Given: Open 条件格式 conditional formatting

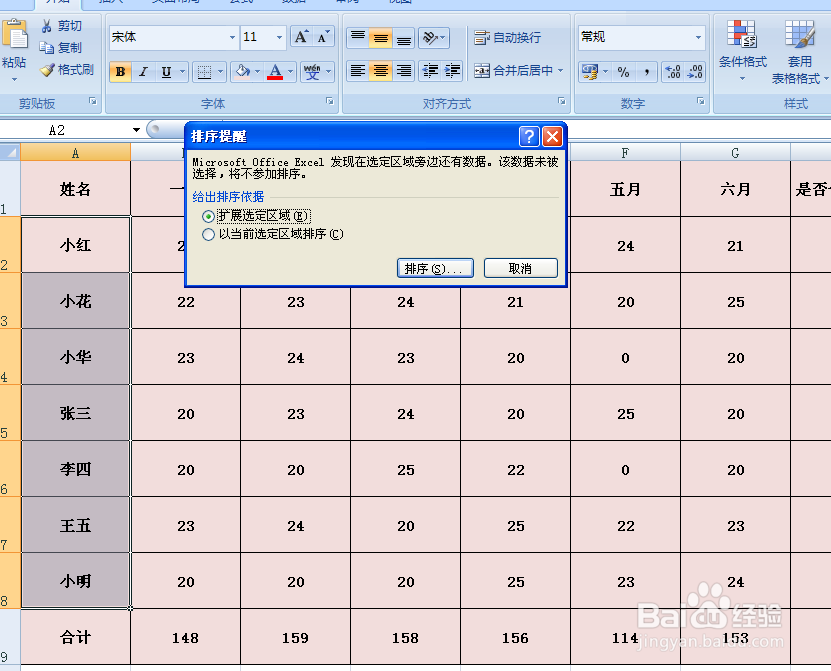Looking at the screenshot, I should click(742, 51).
